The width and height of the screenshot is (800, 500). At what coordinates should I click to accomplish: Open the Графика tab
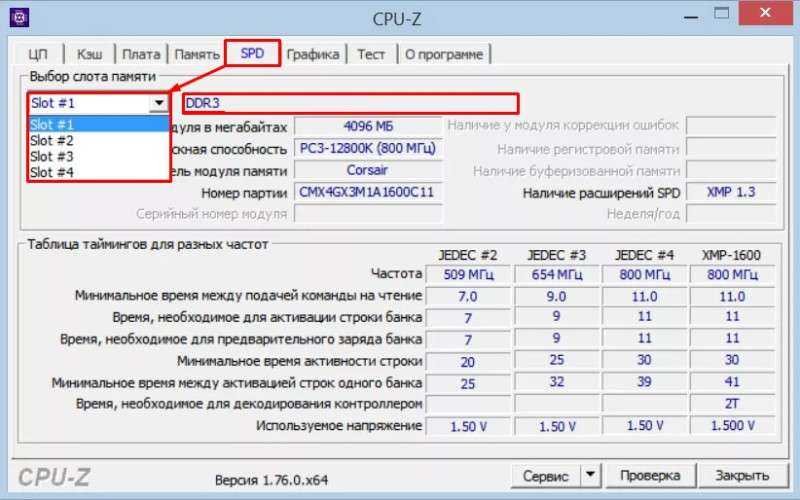click(313, 54)
